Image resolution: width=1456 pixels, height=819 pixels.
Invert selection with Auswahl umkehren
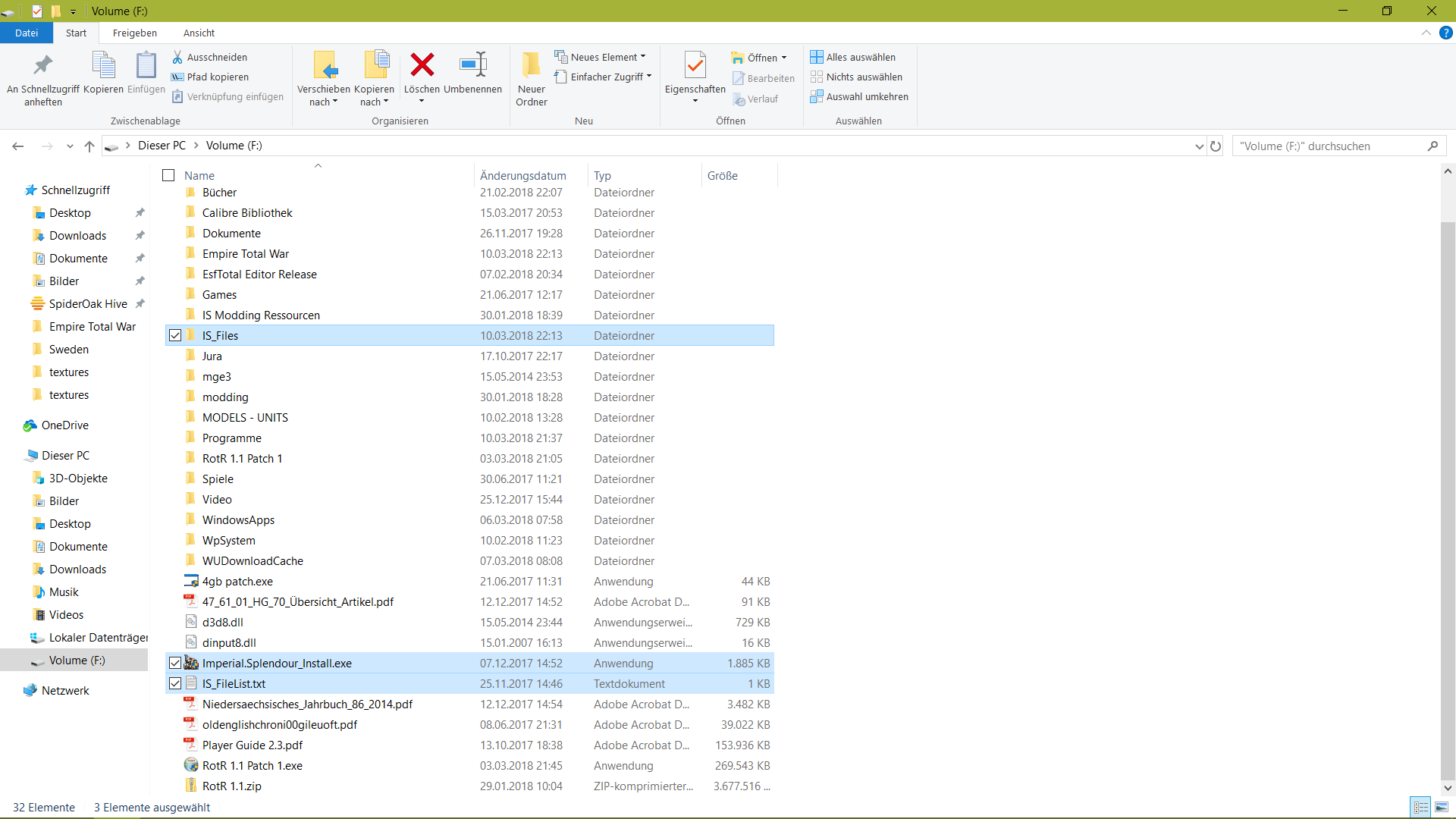[859, 96]
